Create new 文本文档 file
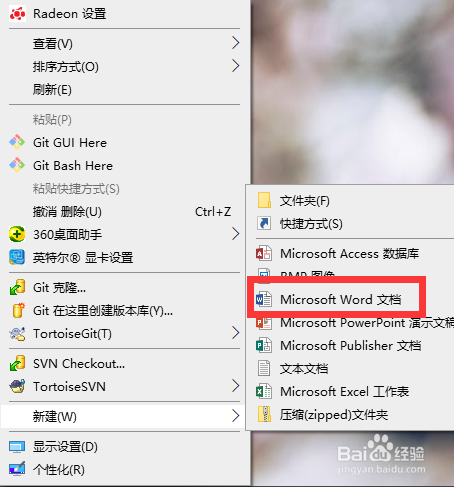Screen dimensions: 454x487 (304, 369)
